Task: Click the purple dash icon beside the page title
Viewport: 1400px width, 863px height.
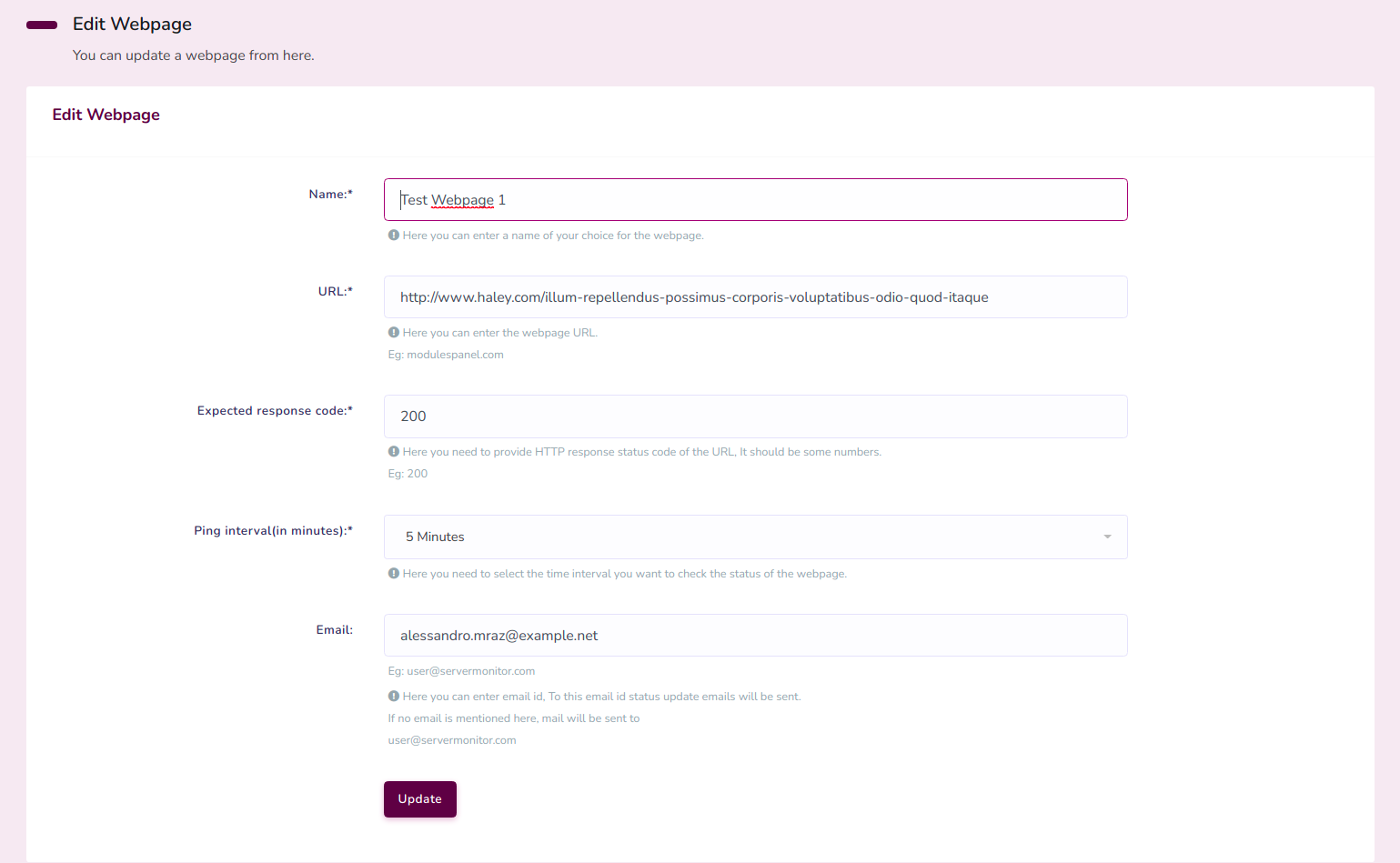Action: [x=42, y=25]
